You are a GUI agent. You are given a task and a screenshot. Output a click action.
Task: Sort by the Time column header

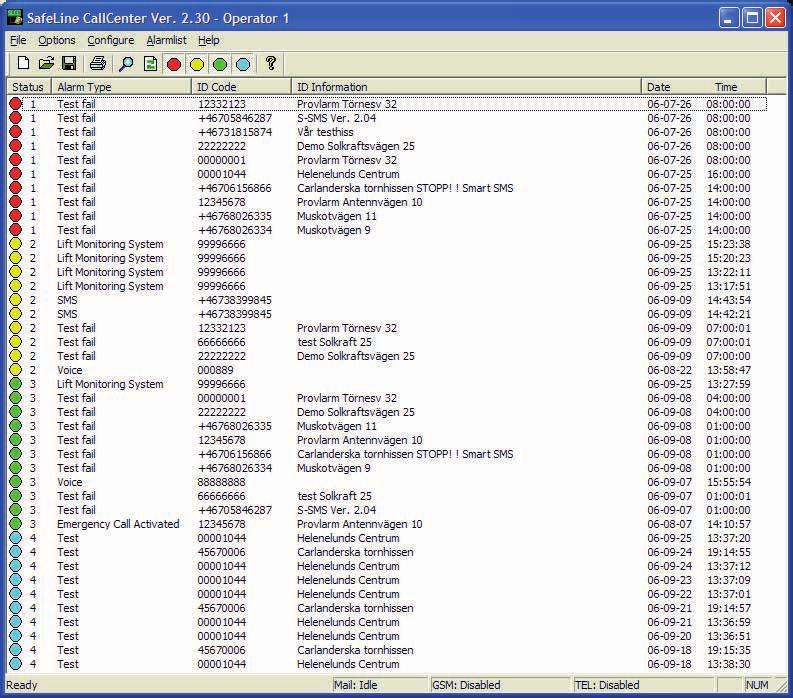tap(726, 87)
